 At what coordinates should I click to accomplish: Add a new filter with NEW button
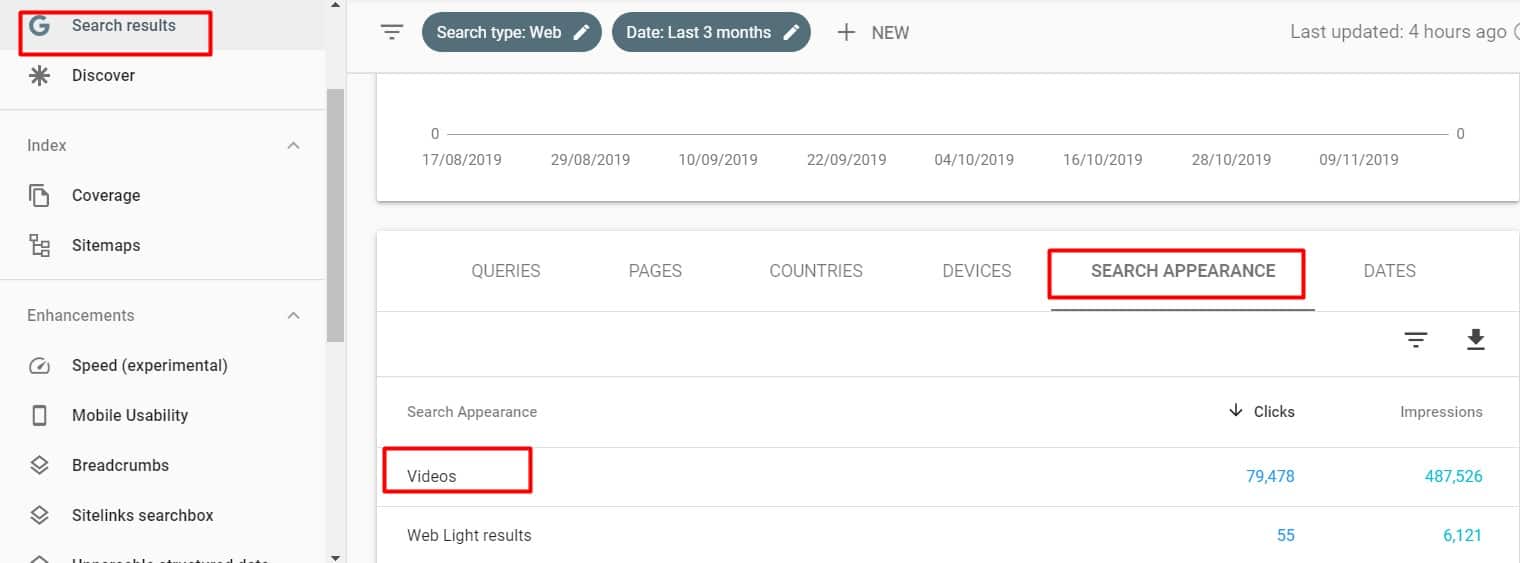[x=873, y=32]
